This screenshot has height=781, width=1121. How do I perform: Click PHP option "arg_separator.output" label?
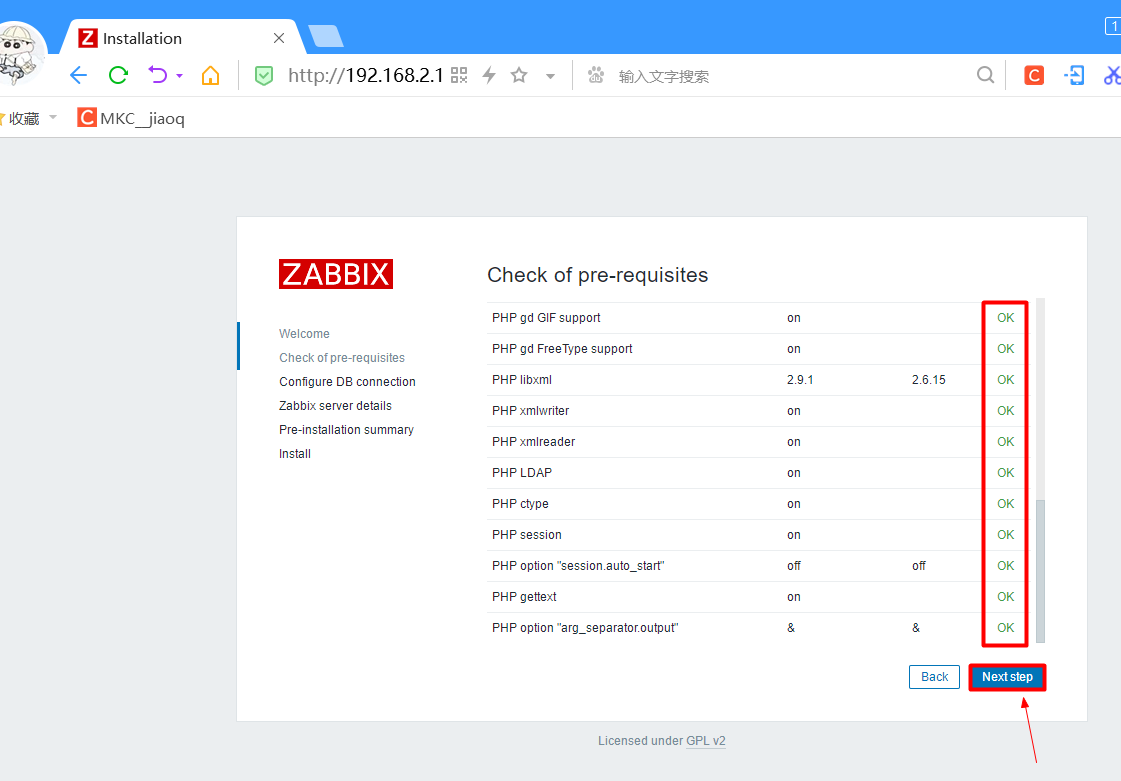pos(585,628)
